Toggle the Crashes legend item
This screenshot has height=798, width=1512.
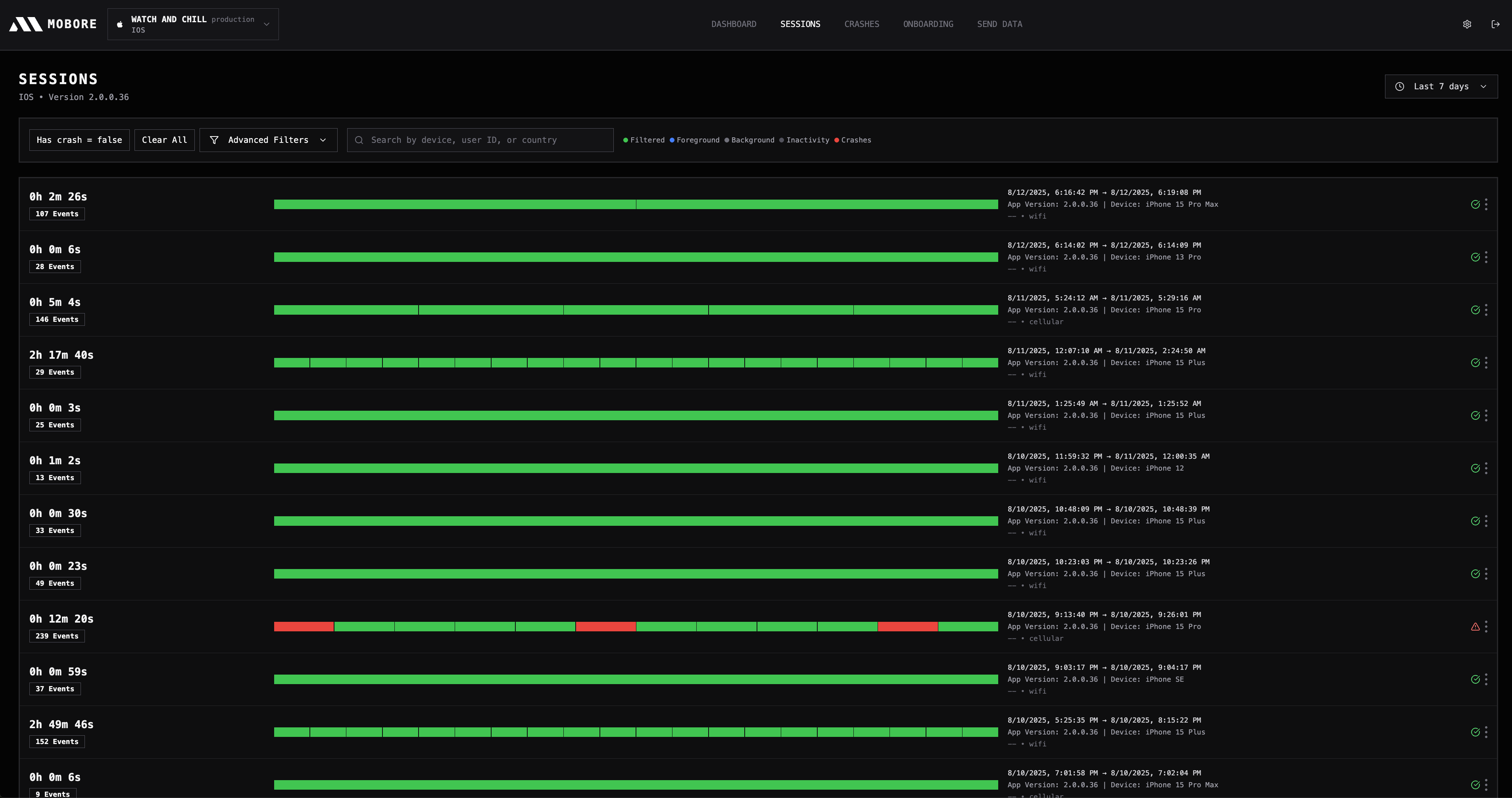[853, 140]
